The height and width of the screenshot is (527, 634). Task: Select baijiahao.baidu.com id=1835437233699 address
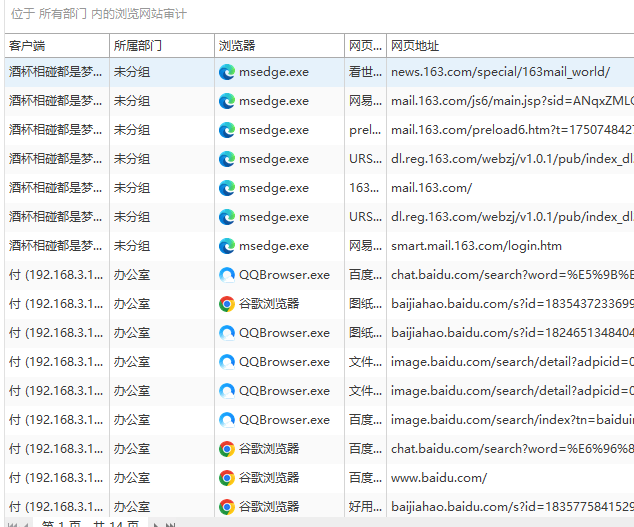pos(512,304)
